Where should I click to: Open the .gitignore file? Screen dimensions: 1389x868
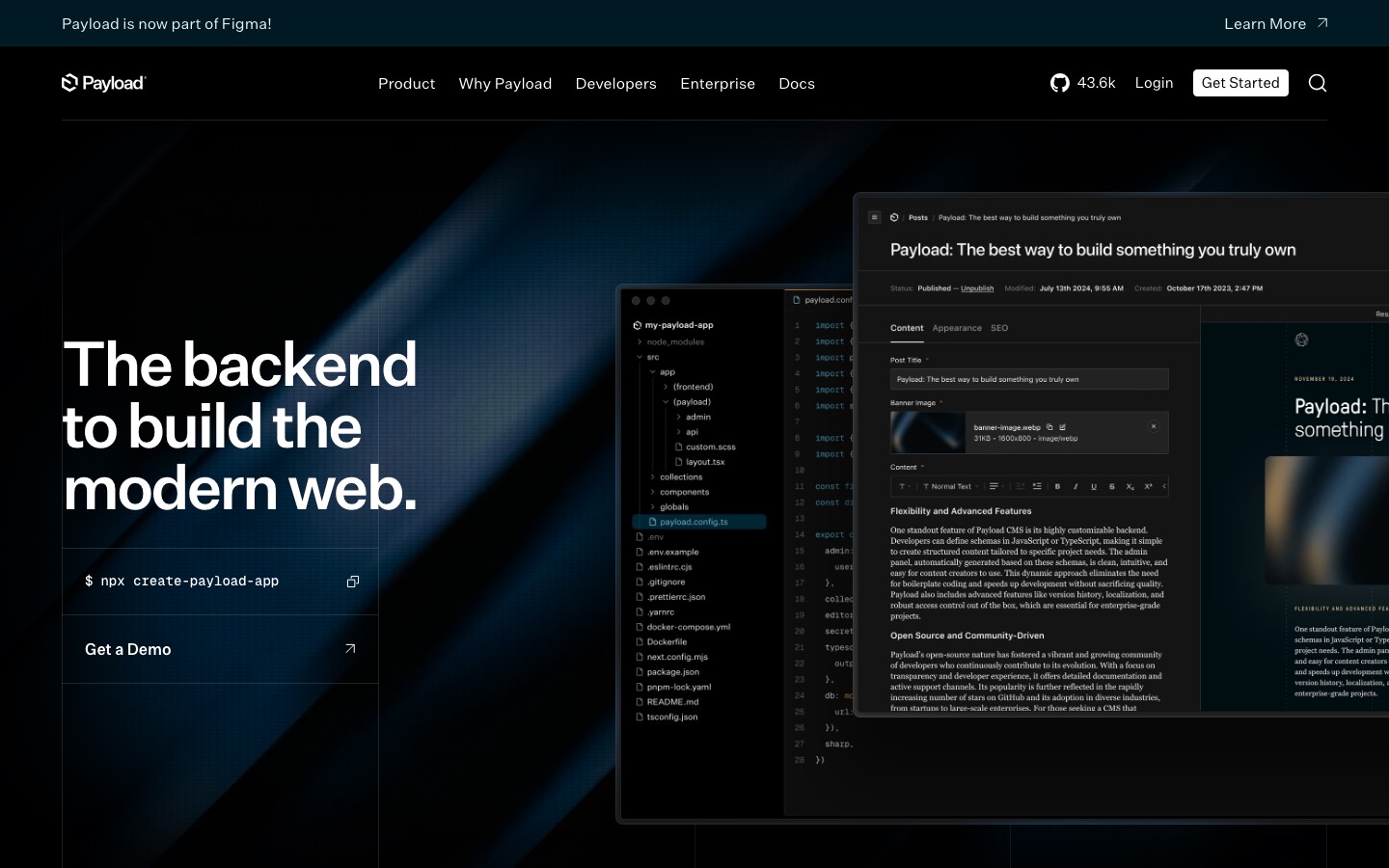(661, 583)
